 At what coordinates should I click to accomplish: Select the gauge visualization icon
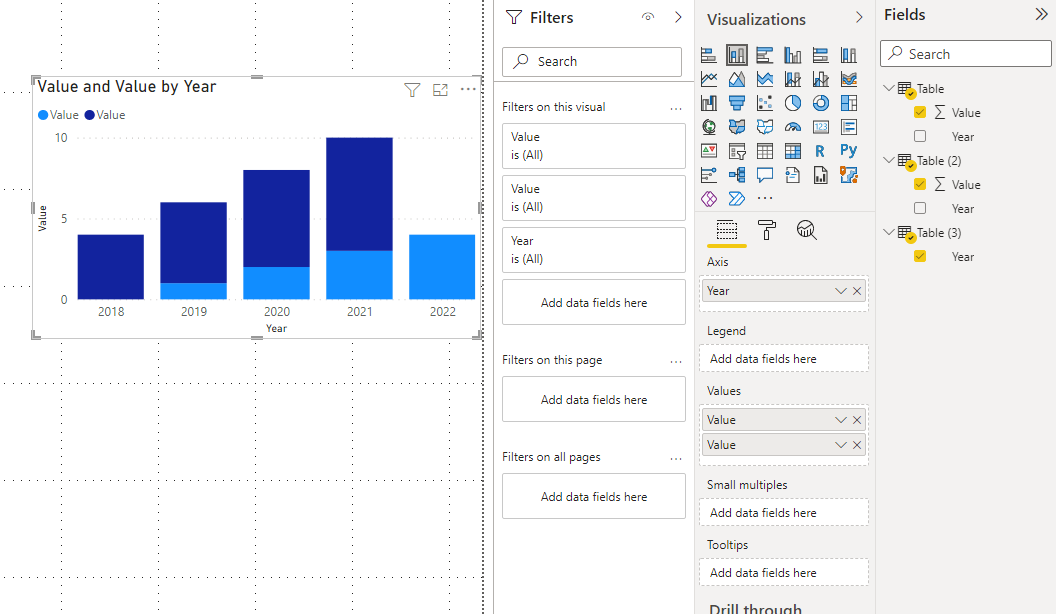pyautogui.click(x=793, y=127)
